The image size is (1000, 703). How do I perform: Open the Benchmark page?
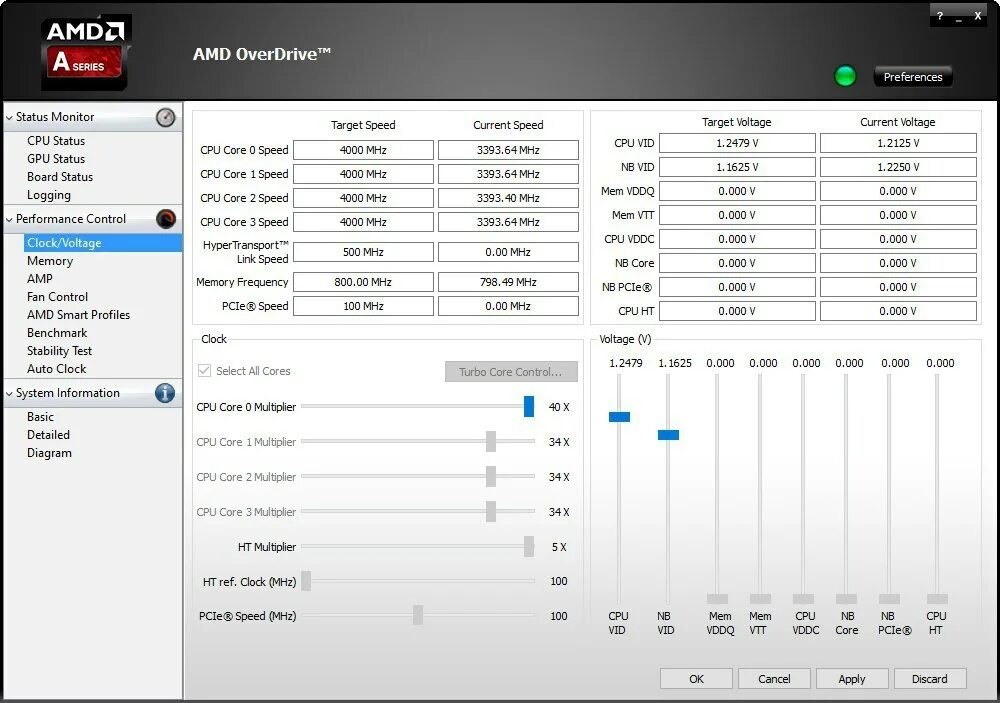click(x=57, y=332)
